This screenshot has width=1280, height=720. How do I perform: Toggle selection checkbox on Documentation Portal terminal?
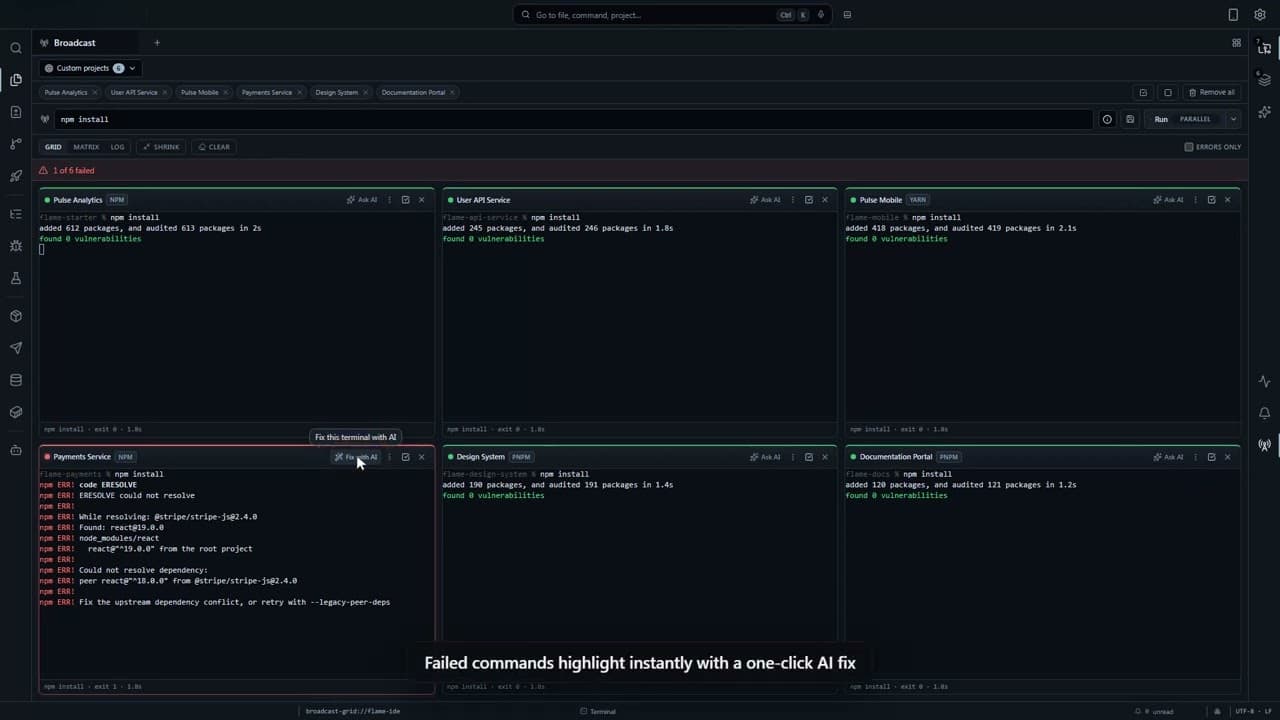pos(1212,457)
